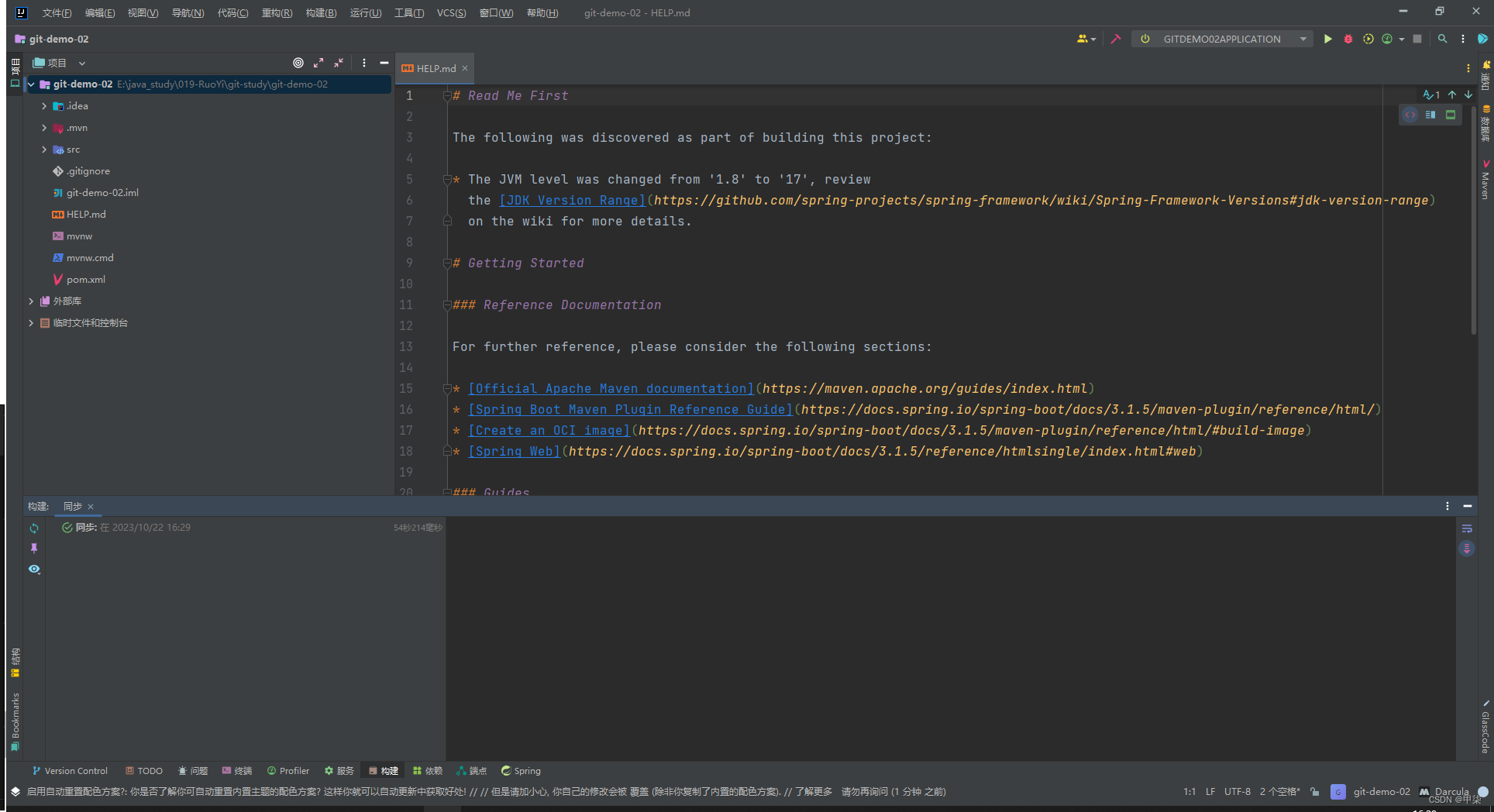
Task: Follow Create an OCI image link
Action: point(549,431)
